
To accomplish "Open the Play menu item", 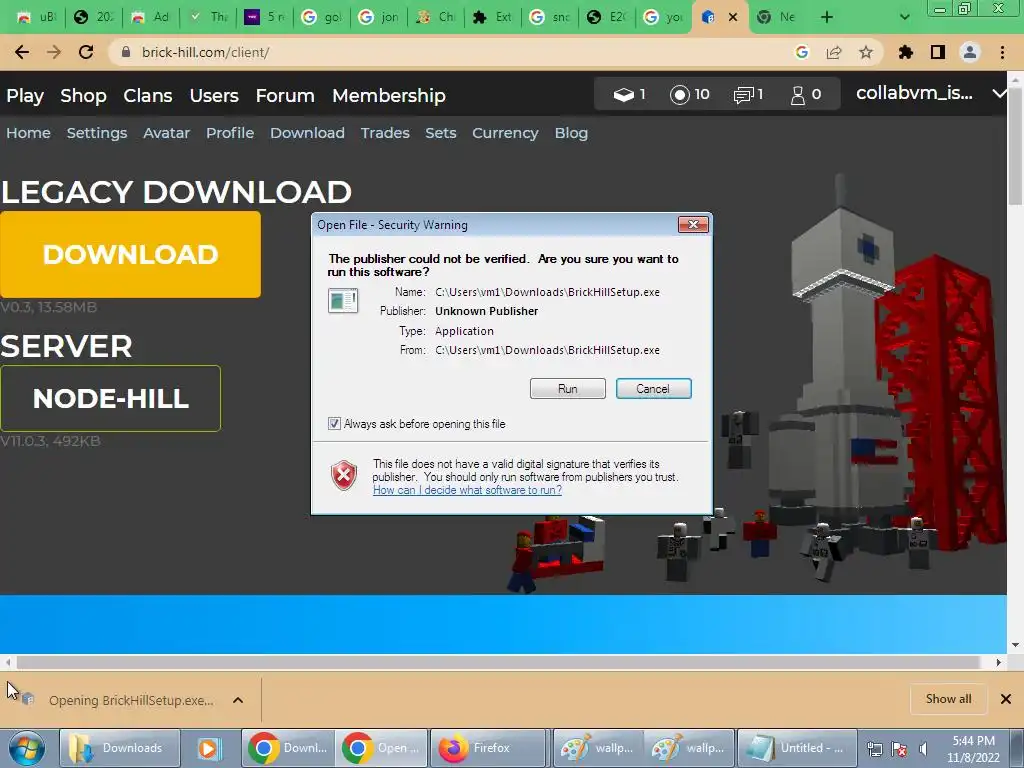I will [25, 95].
